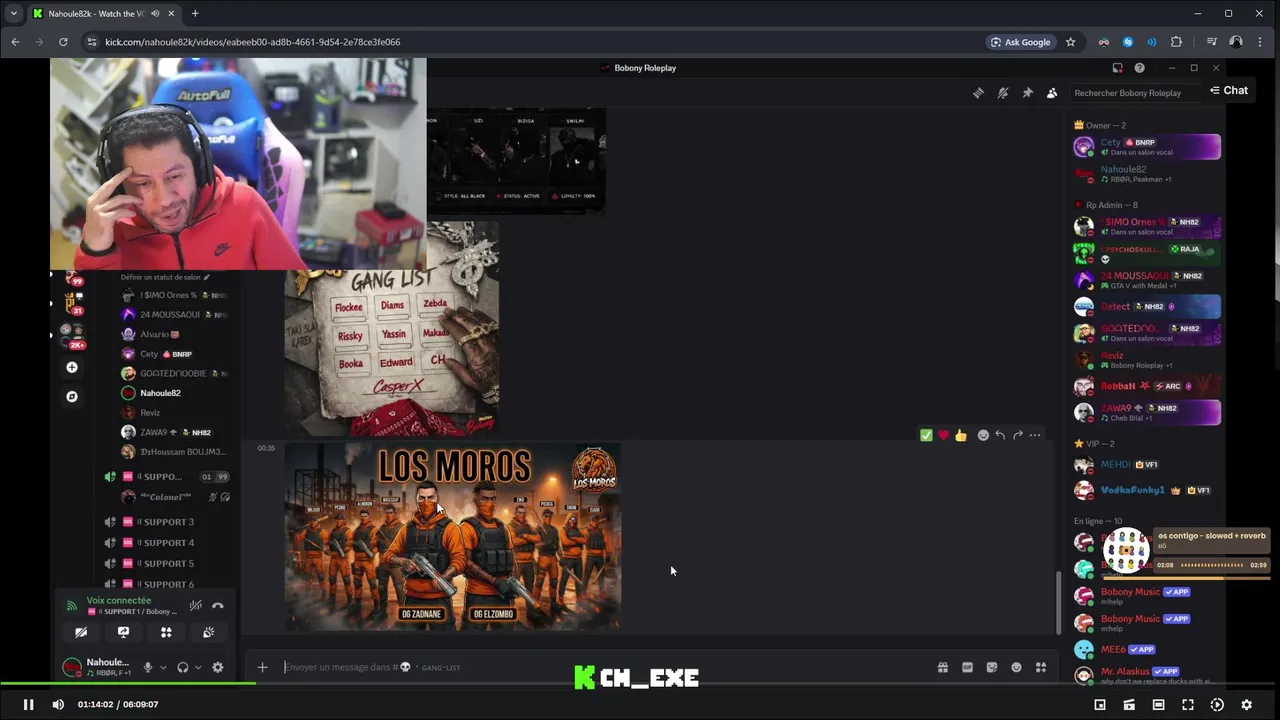Screen dimensions: 1280x720
Task: Create a clip from Kick player controls
Action: tap(1129, 704)
